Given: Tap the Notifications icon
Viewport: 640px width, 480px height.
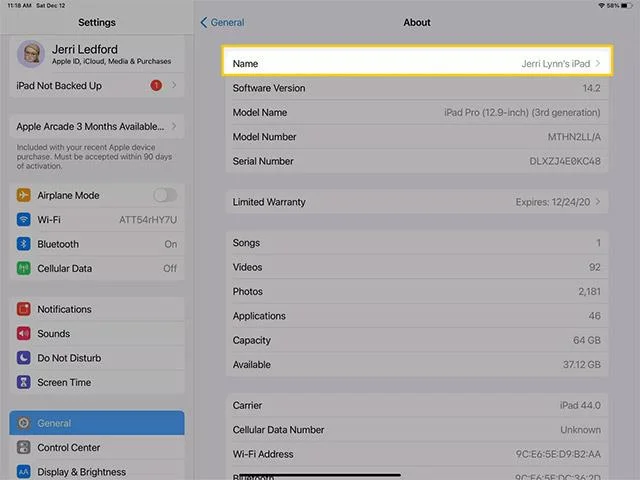Looking at the screenshot, I should pyautogui.click(x=24, y=309).
